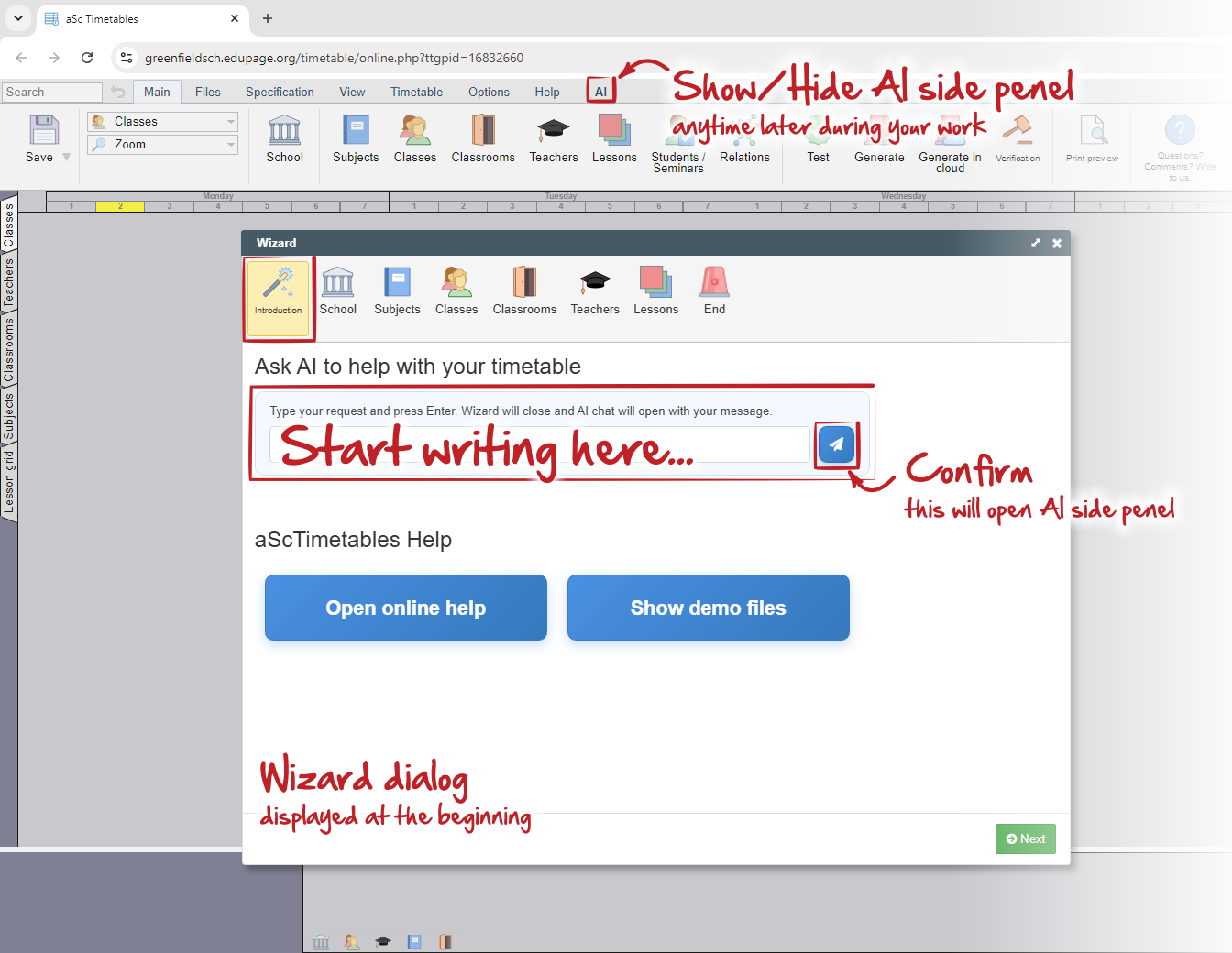This screenshot has width=1232, height=953.
Task: Open Students / Seminars in the ribbon
Action: 678,144
